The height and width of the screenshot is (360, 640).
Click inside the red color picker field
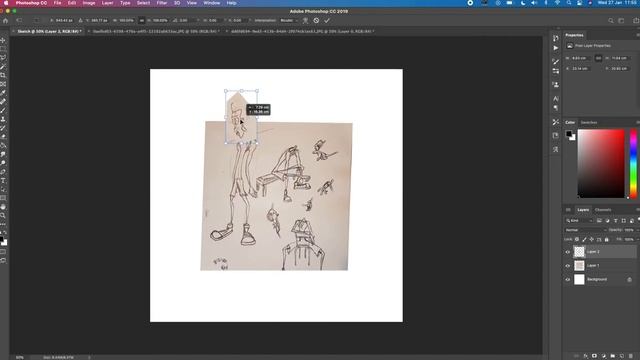click(x=601, y=164)
